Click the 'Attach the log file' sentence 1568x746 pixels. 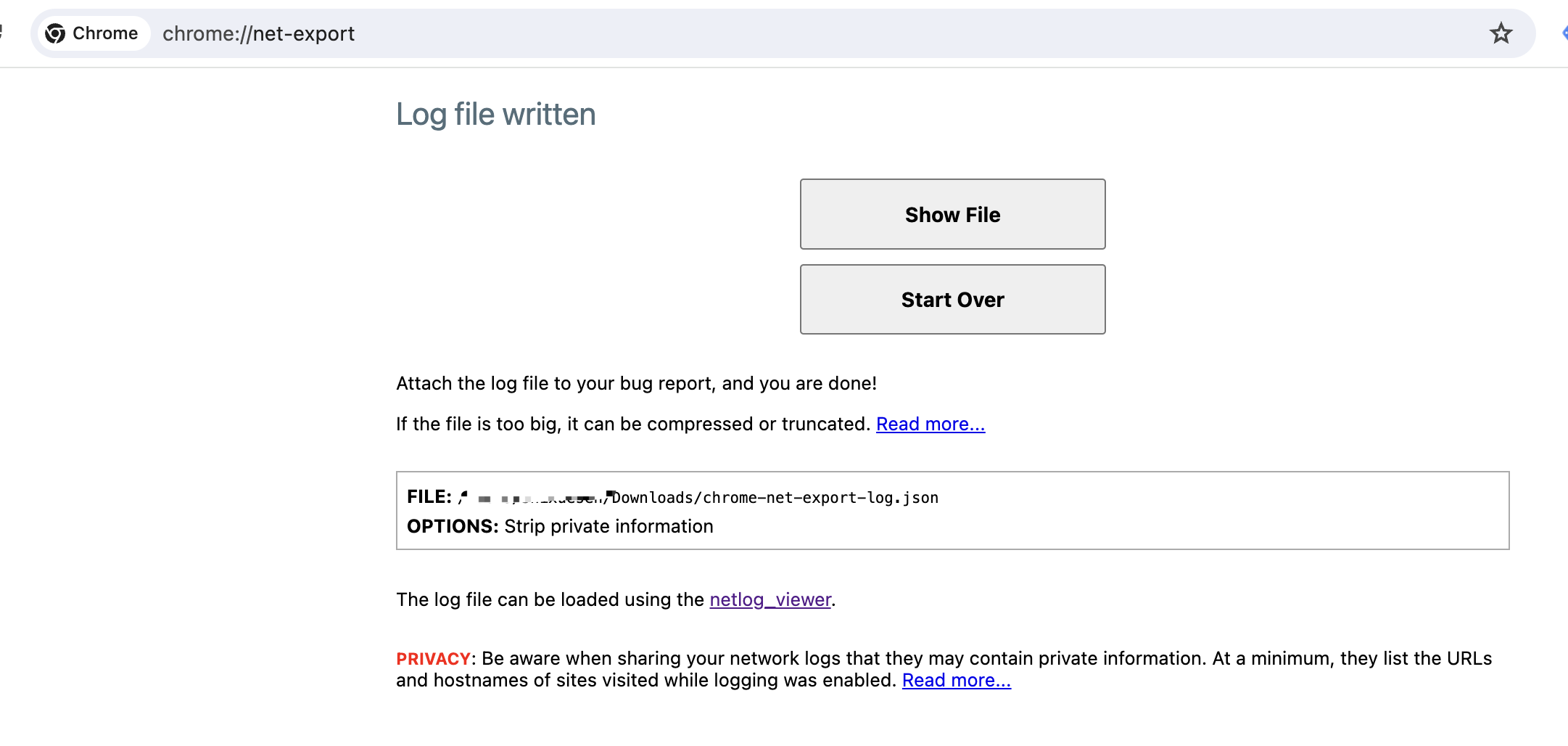point(636,383)
